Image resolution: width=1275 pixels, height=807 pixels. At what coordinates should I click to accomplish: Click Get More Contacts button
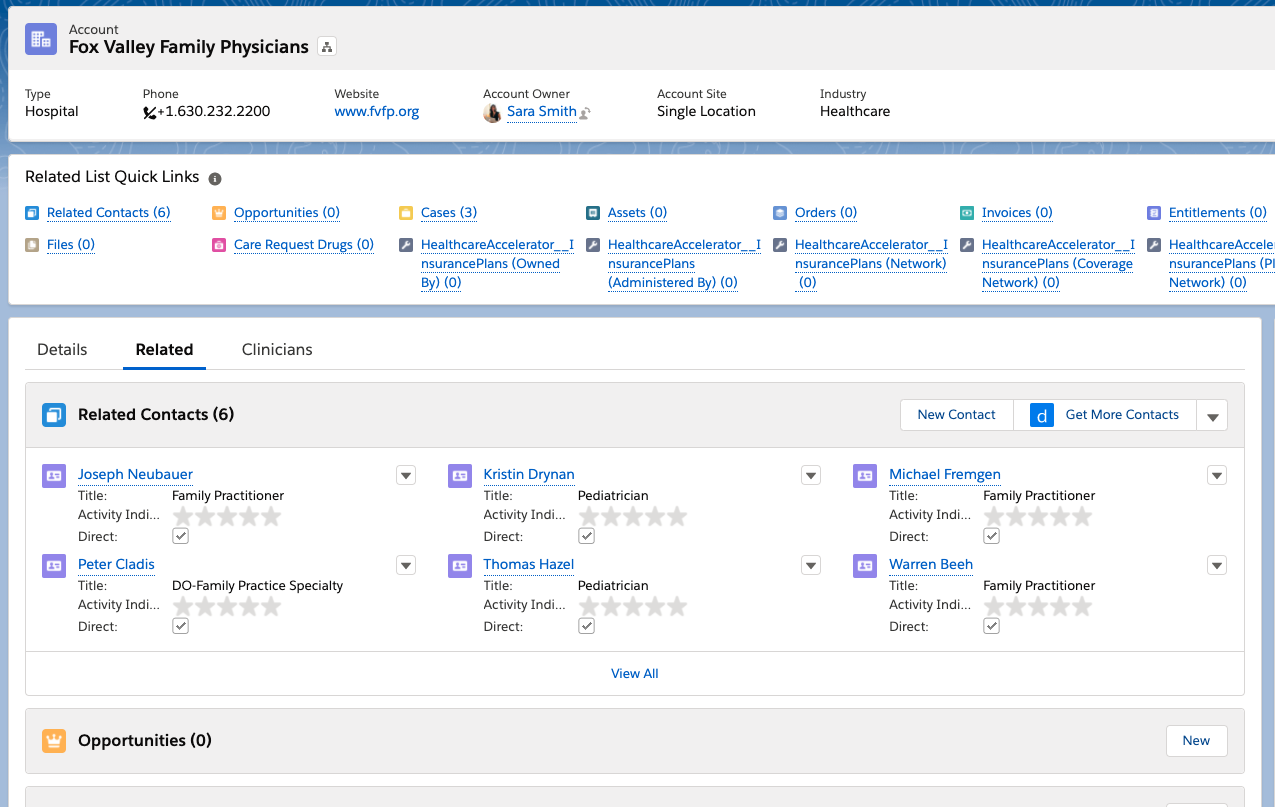tap(1105, 415)
